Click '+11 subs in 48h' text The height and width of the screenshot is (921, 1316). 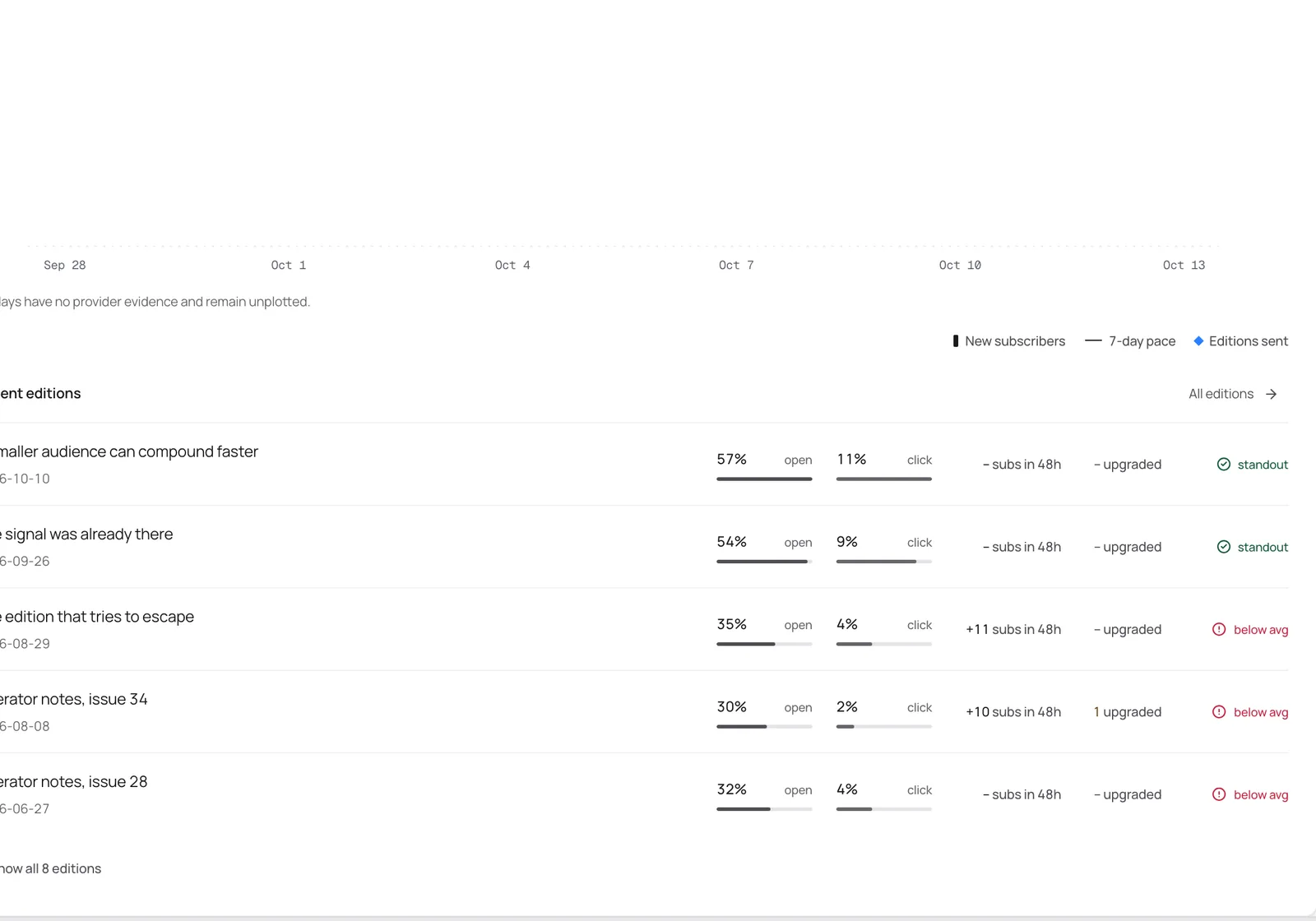pos(1013,629)
